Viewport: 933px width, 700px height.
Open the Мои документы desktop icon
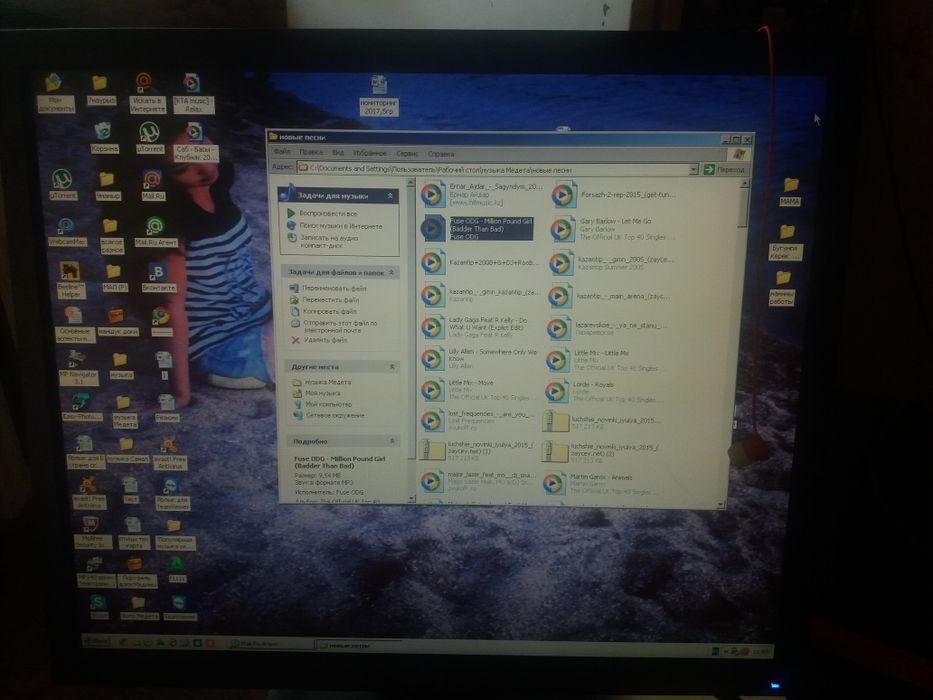tap(55, 92)
